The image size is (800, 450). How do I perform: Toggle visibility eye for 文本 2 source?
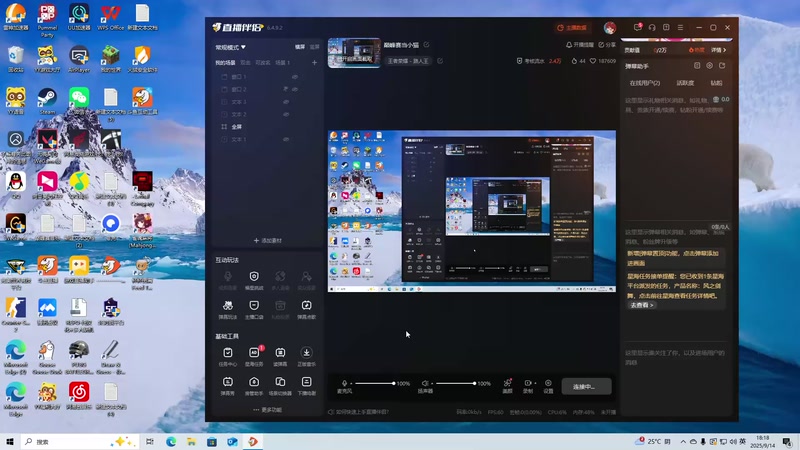tap(286, 114)
